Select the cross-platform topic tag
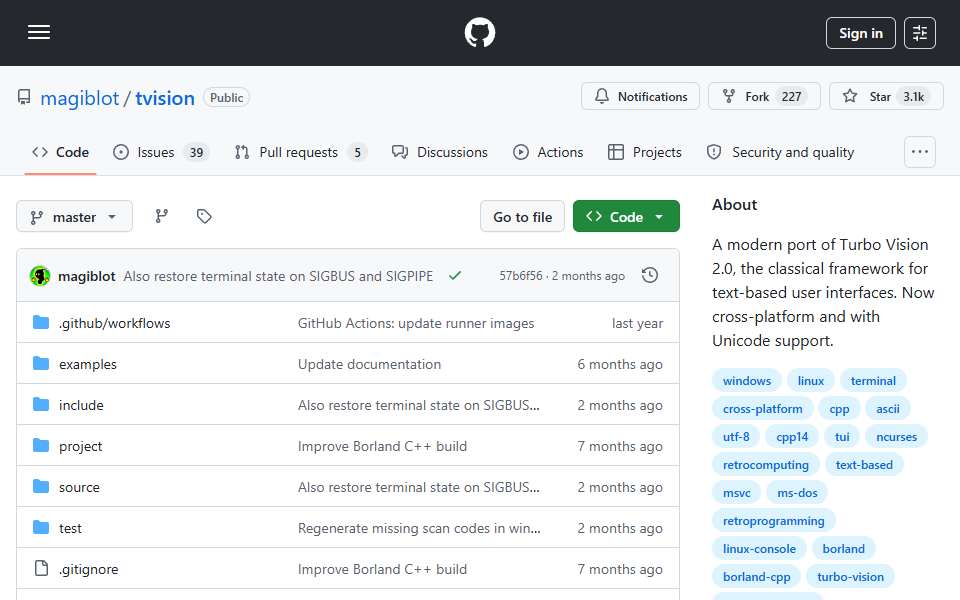 coord(762,409)
